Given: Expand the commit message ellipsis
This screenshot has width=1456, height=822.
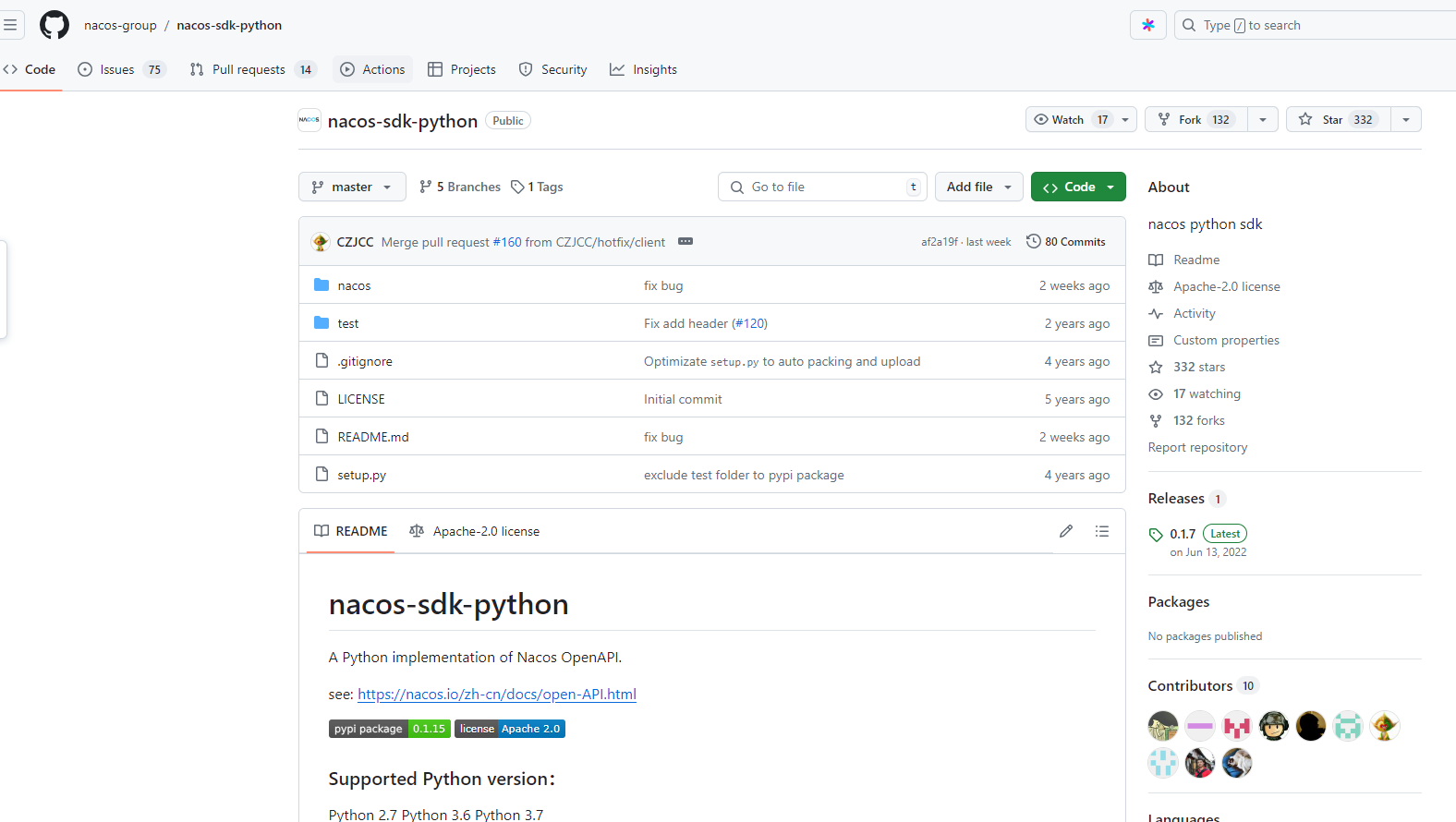Looking at the screenshot, I should click(686, 241).
